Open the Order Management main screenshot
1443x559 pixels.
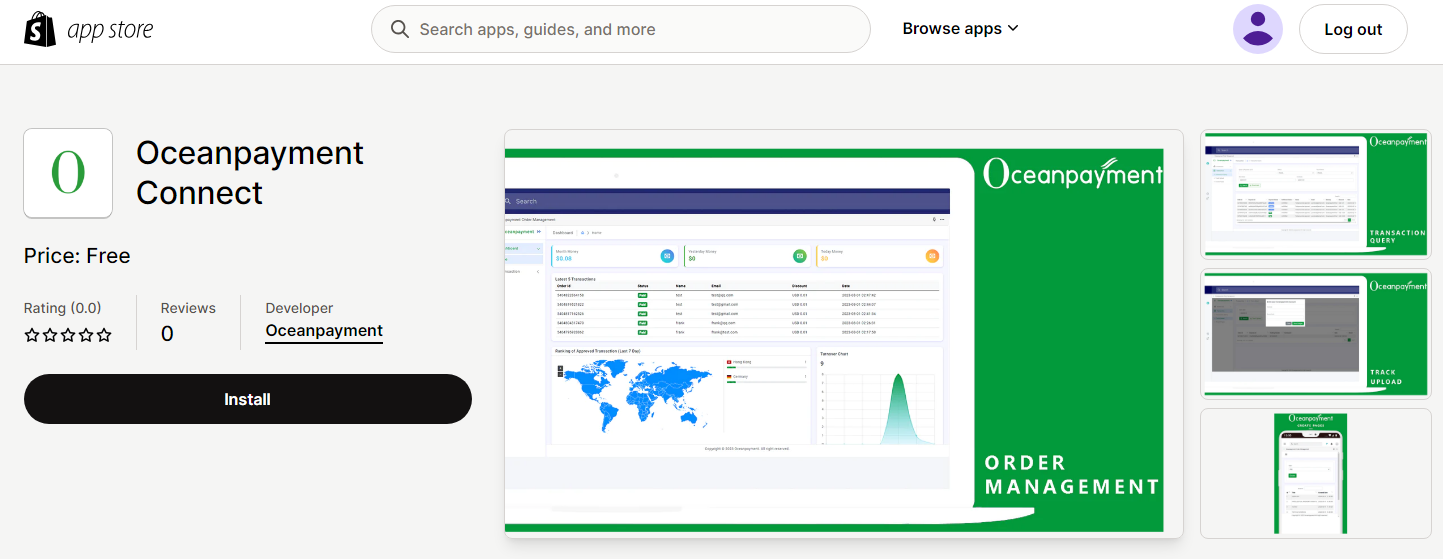point(843,334)
